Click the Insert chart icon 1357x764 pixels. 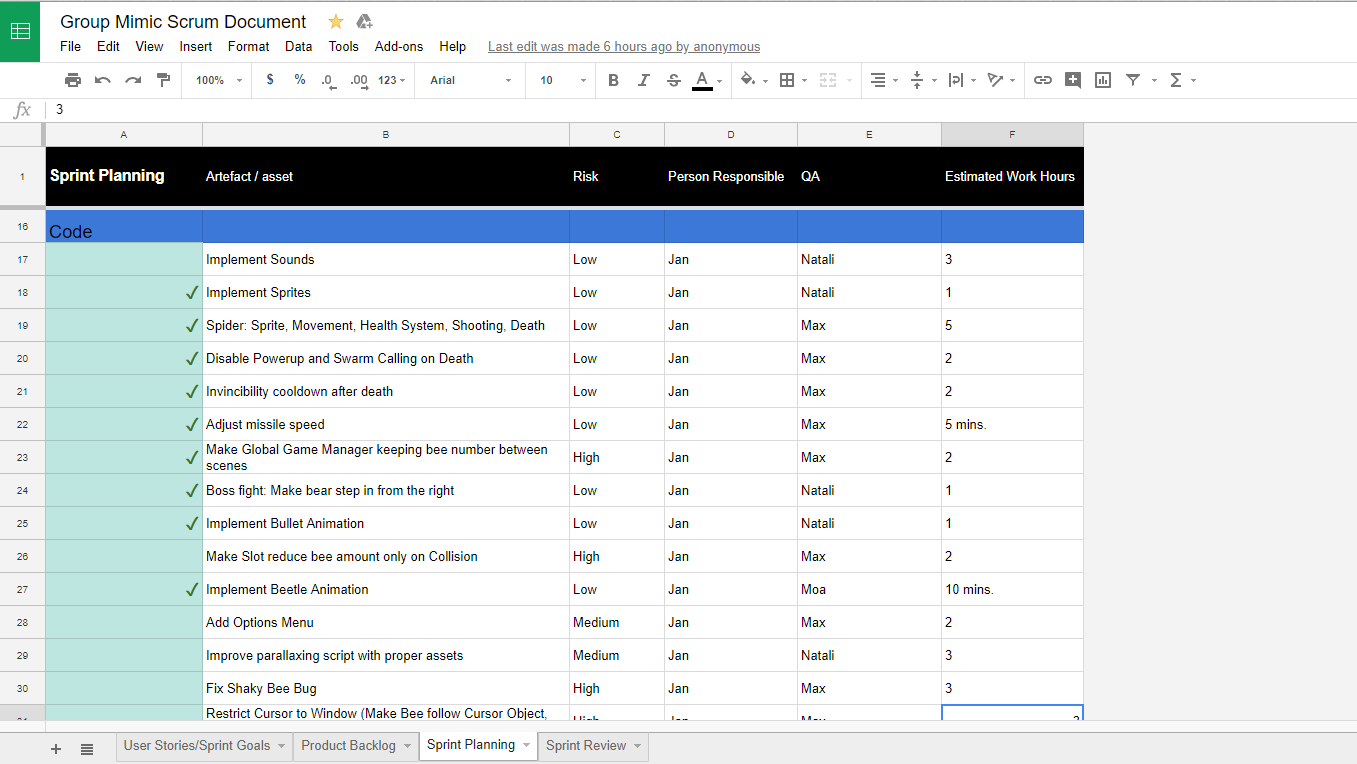coord(1103,80)
